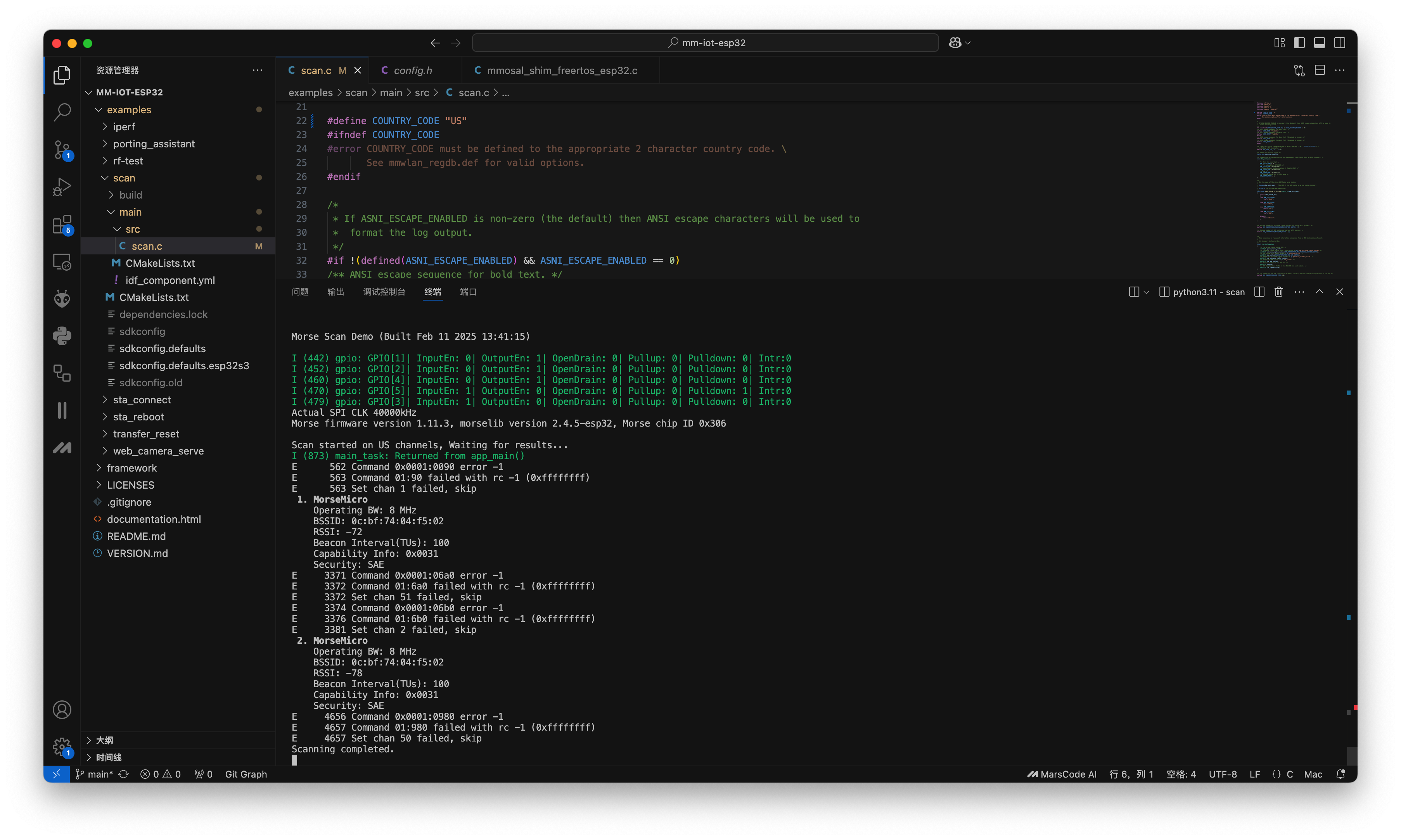
Task: Click main* branch in status bar
Action: click(x=95, y=774)
